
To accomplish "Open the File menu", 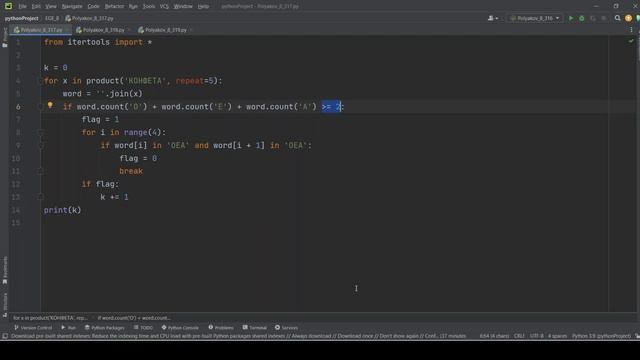I will coord(22,7).
